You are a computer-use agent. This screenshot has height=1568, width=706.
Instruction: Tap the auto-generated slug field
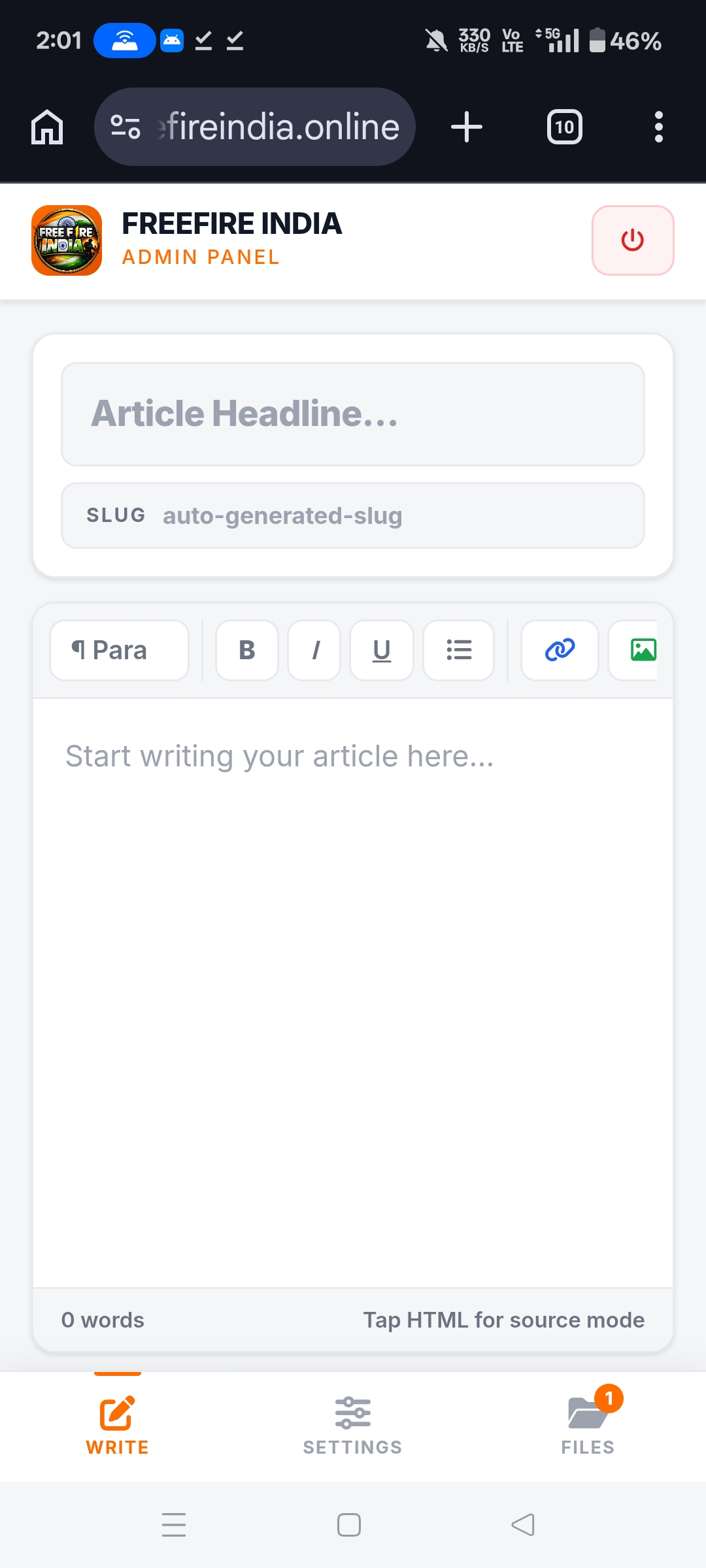(x=353, y=515)
